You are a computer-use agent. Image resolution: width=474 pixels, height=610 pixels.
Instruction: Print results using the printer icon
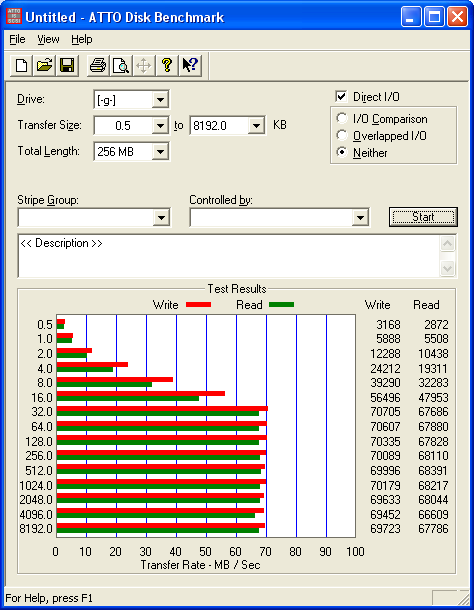point(98,65)
